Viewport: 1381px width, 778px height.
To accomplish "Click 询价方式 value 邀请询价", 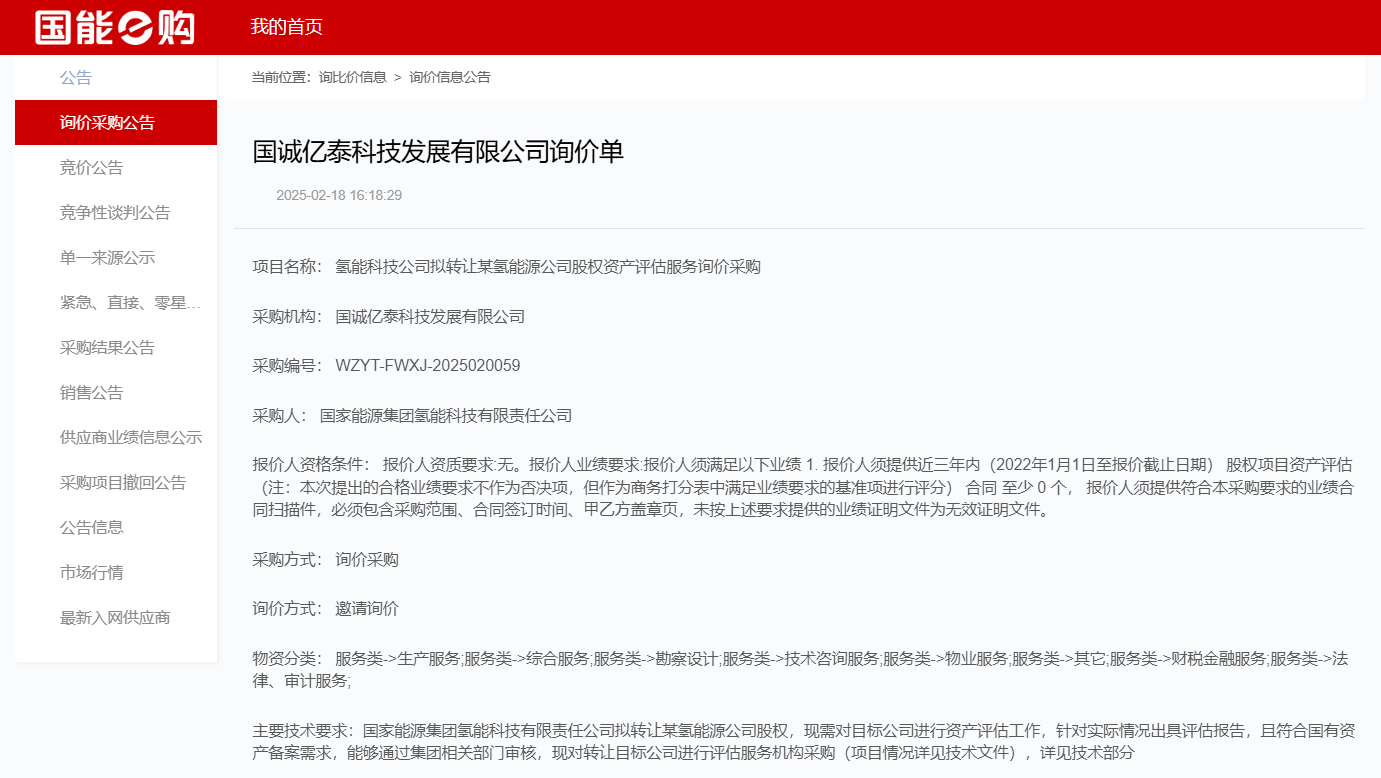I will (367, 609).
